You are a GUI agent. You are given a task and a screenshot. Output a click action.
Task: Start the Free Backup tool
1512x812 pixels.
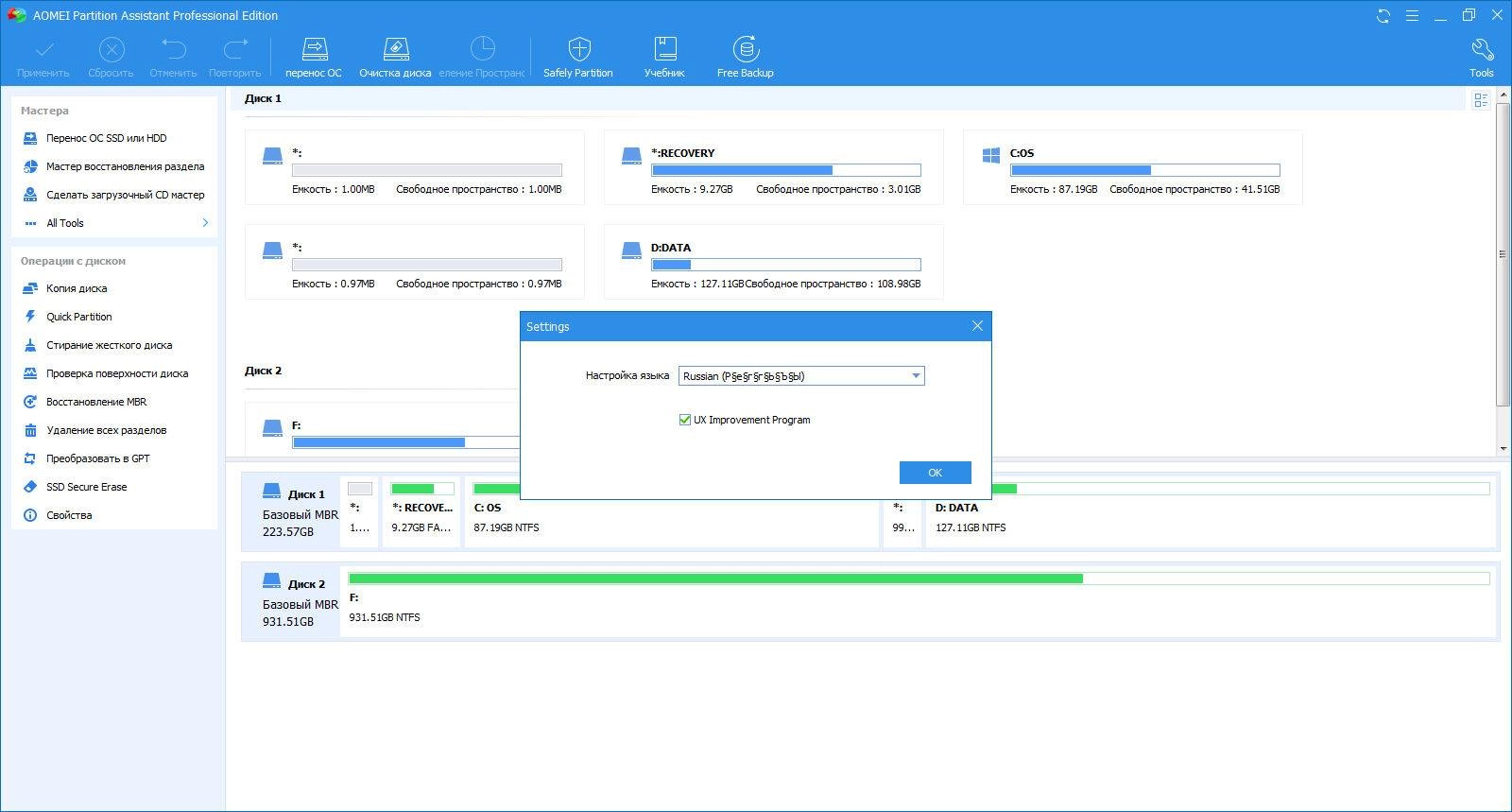pyautogui.click(x=746, y=57)
